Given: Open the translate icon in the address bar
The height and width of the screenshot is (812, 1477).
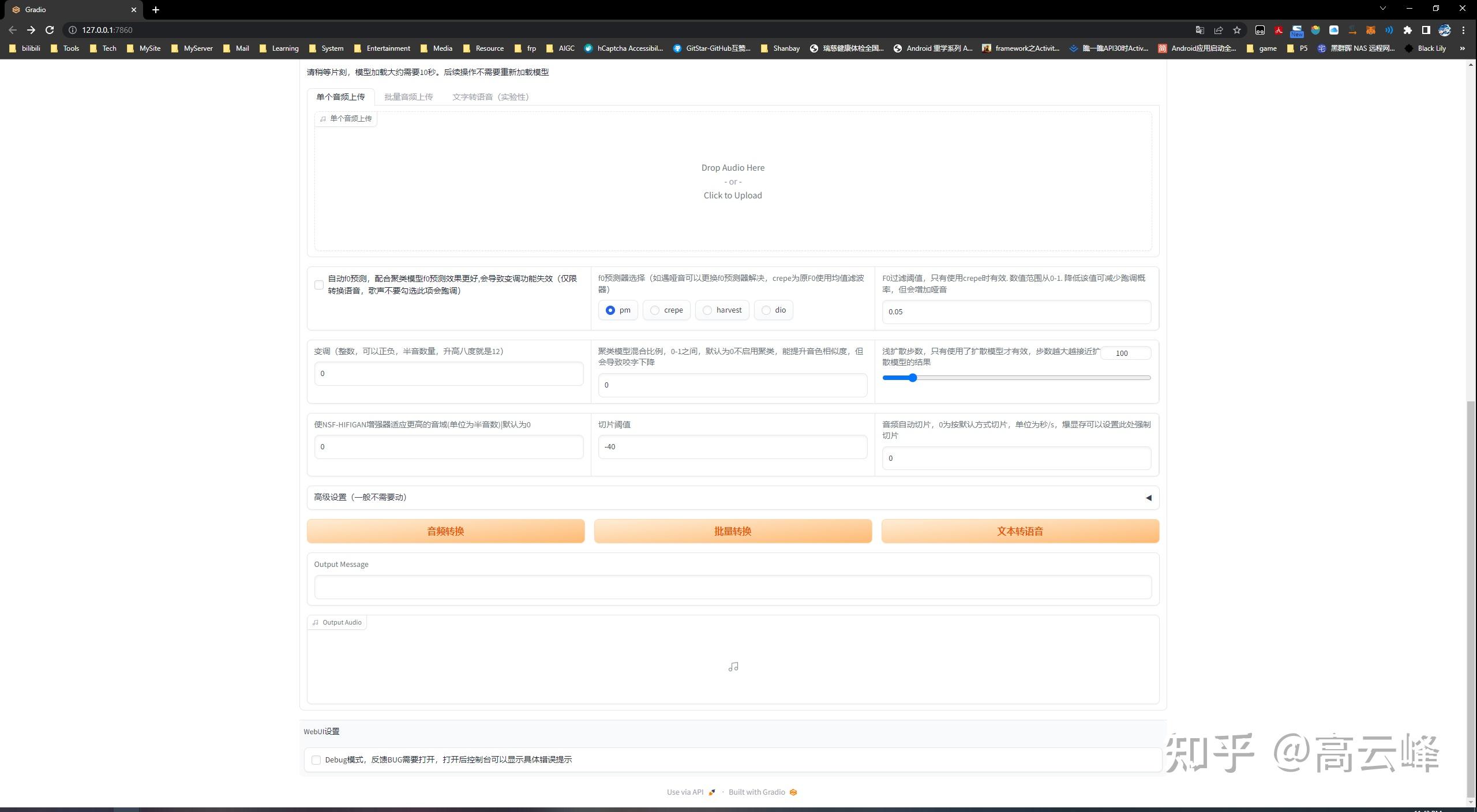Looking at the screenshot, I should pyautogui.click(x=1201, y=30).
